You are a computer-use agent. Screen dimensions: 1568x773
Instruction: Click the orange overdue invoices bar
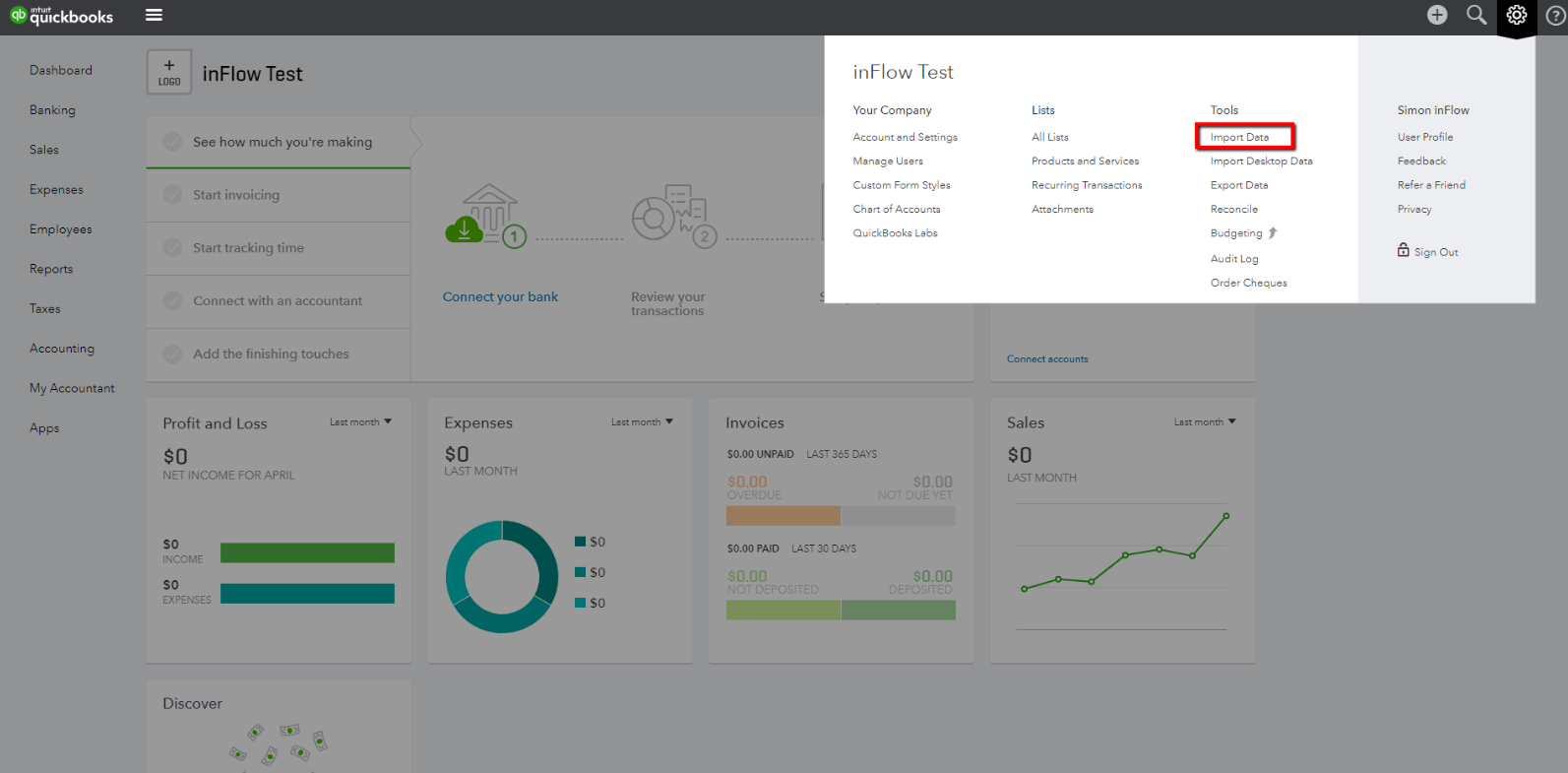pos(784,515)
